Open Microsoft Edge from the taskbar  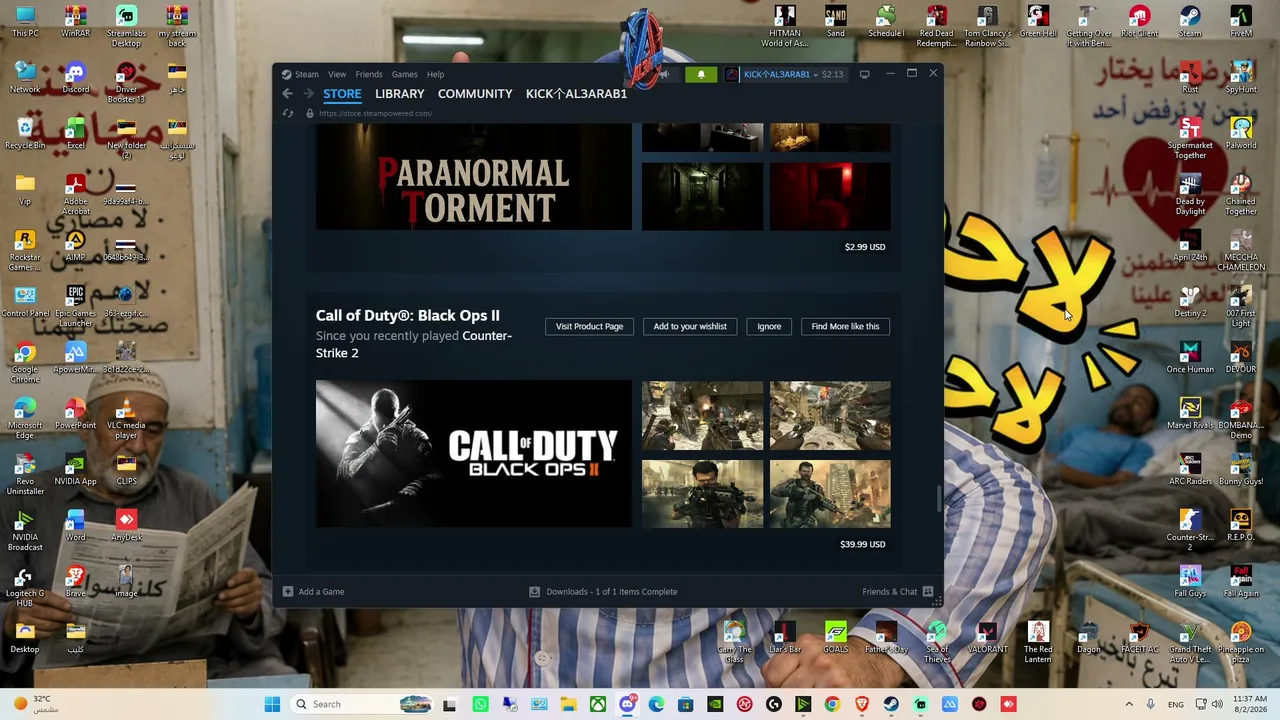tap(656, 704)
